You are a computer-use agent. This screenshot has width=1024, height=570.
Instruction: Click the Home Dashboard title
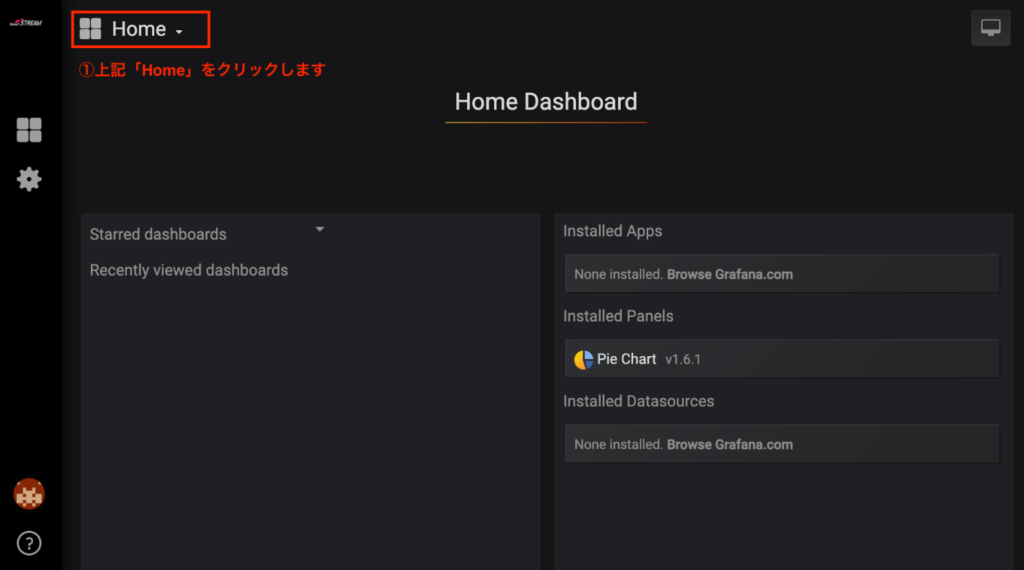546,102
